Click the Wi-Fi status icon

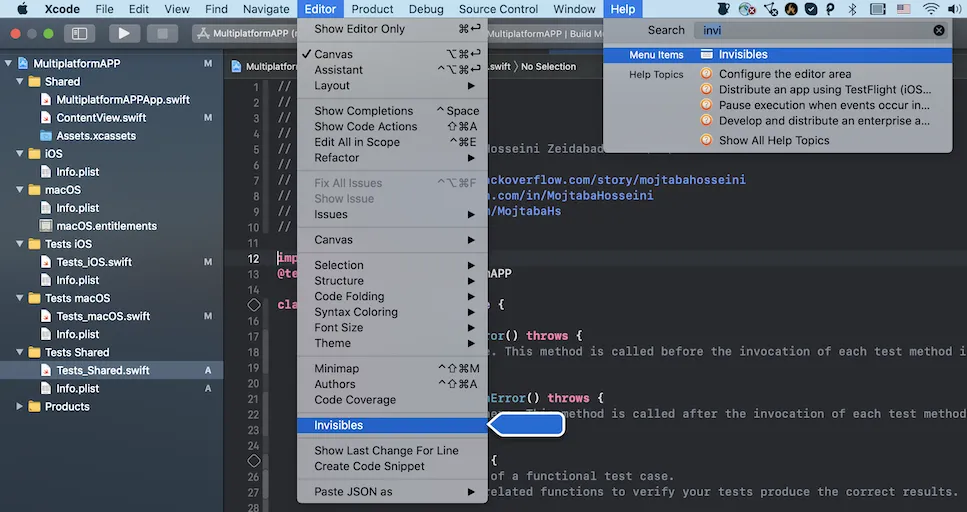[931, 9]
